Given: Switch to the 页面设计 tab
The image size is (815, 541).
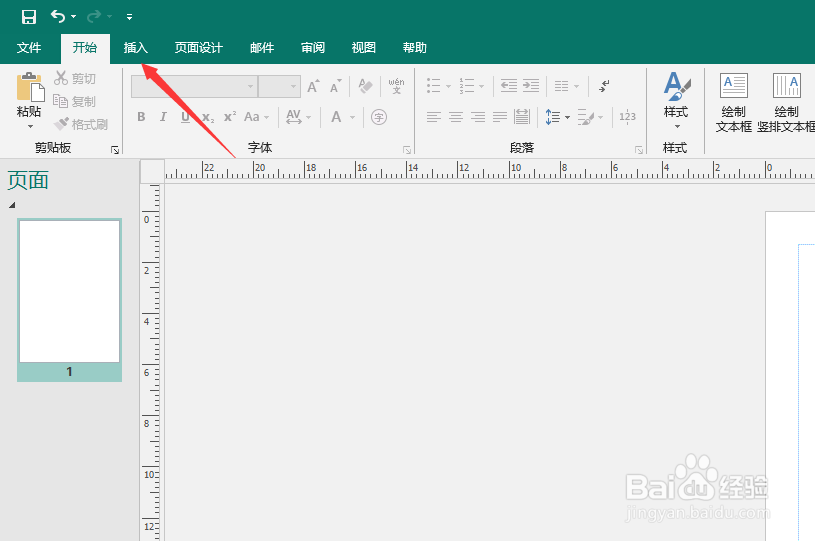Looking at the screenshot, I should 199,48.
